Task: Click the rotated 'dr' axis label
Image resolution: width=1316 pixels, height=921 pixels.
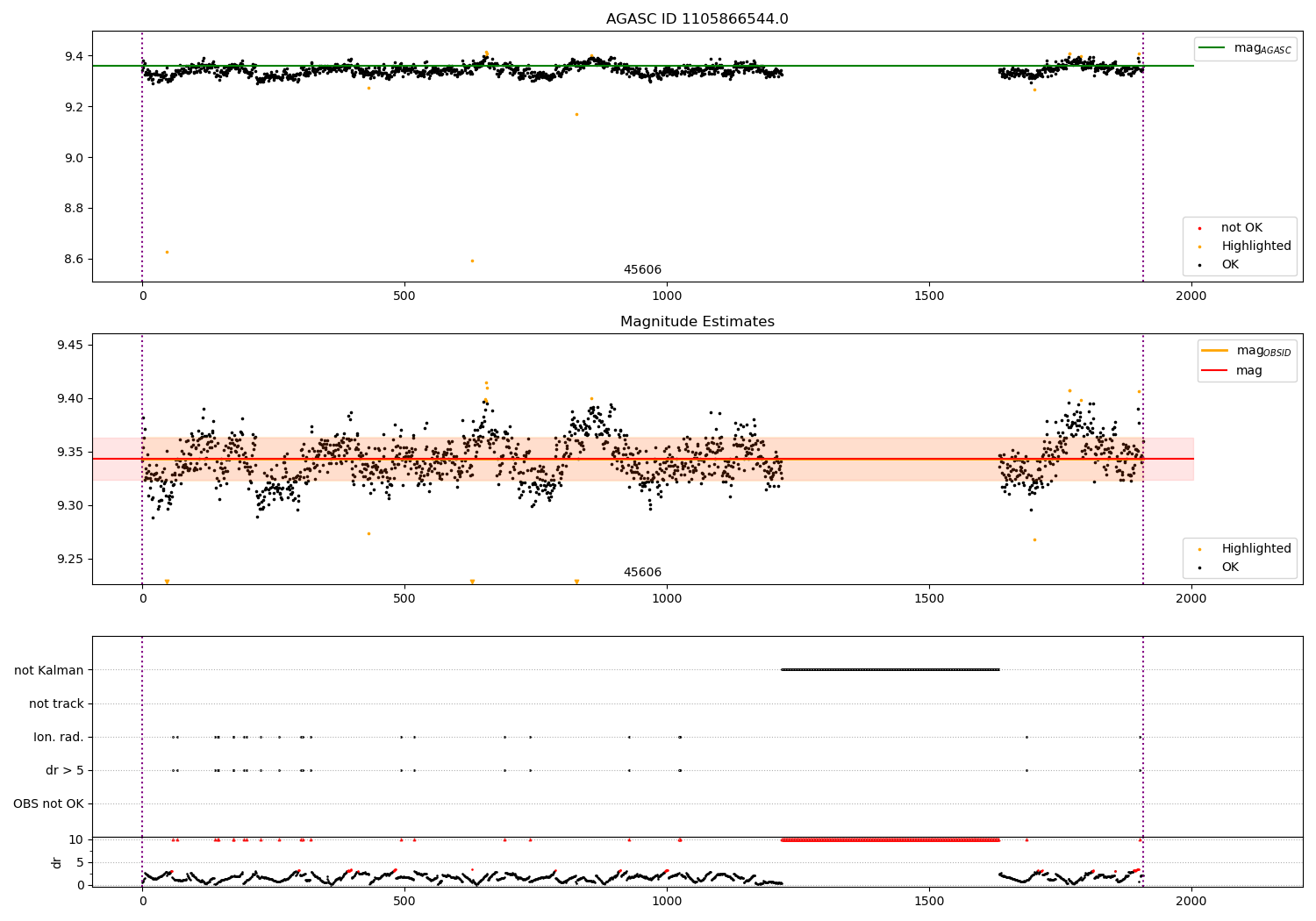Action: coord(57,862)
